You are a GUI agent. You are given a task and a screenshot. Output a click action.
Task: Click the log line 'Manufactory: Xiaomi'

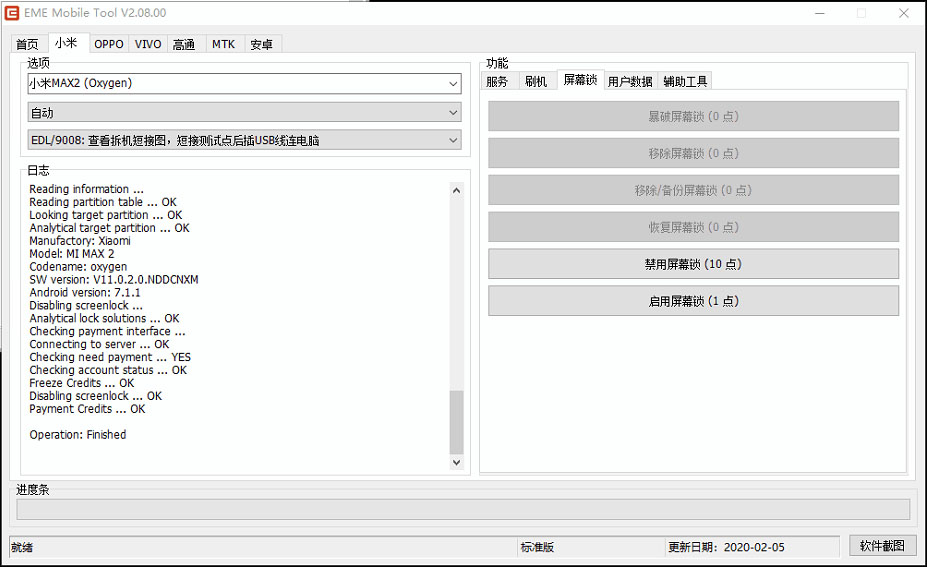(80, 241)
